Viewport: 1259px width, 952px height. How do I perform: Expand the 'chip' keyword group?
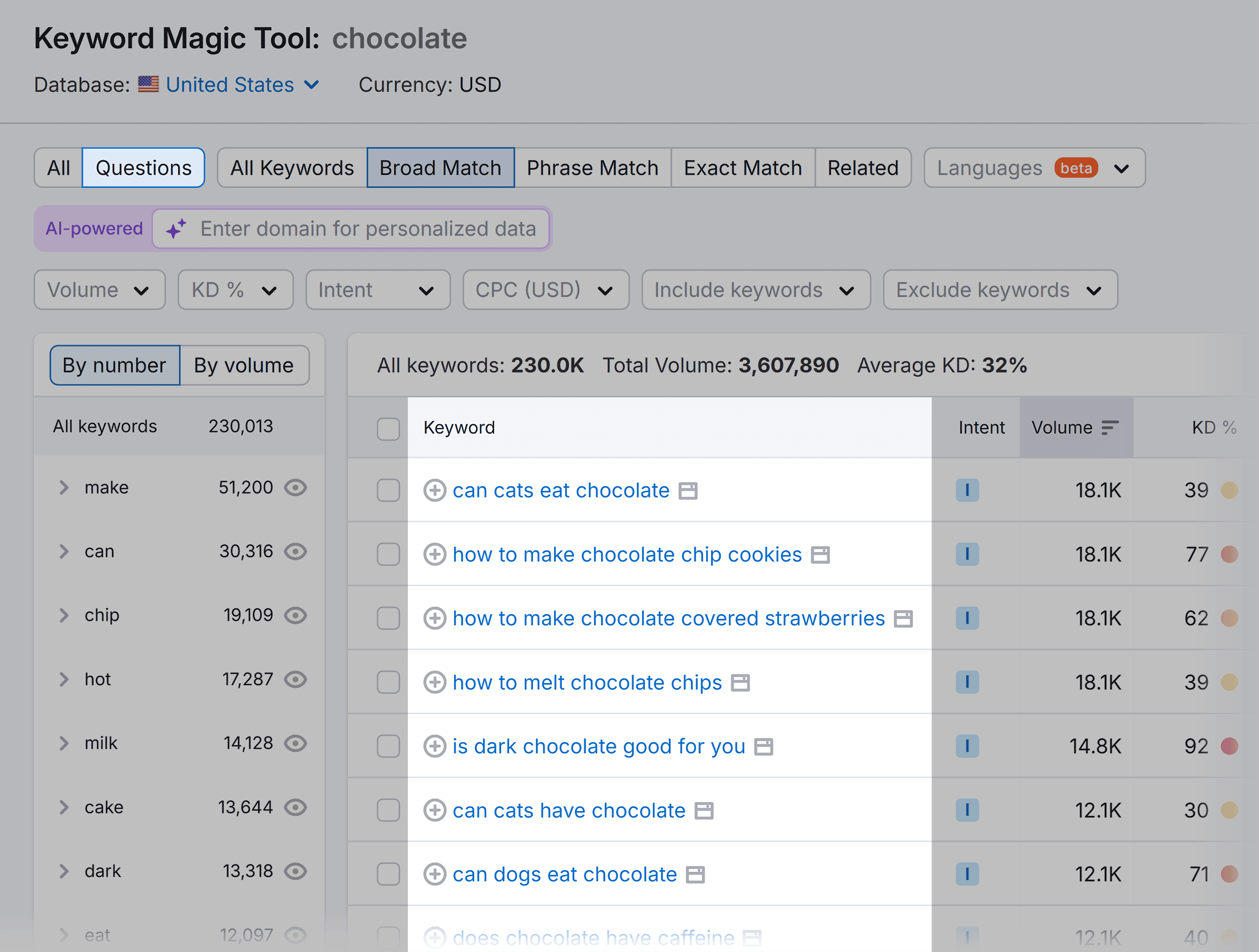(64, 615)
